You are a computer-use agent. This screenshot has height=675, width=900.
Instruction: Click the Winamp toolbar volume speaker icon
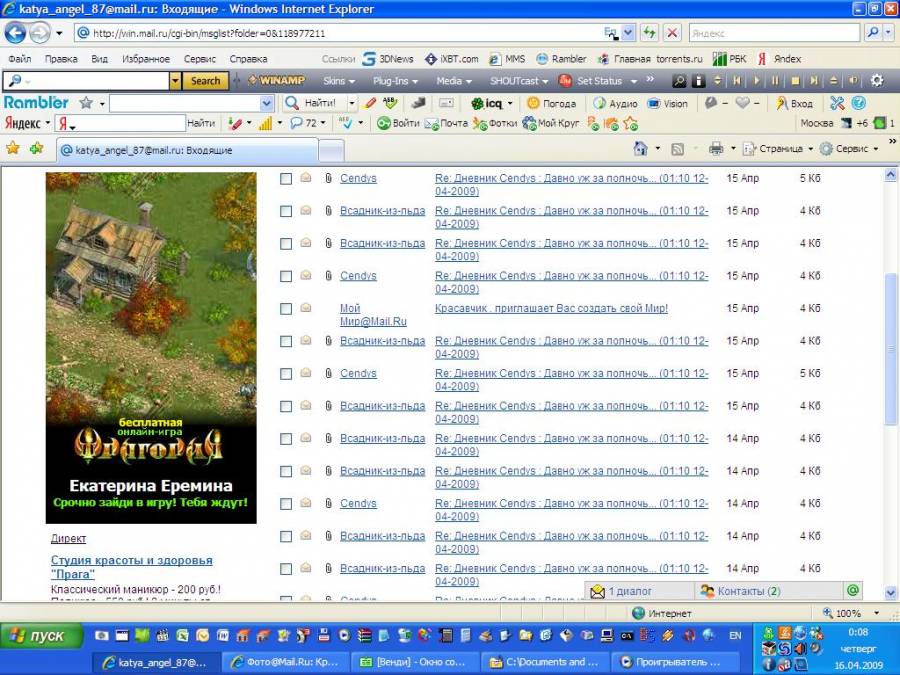[854, 81]
